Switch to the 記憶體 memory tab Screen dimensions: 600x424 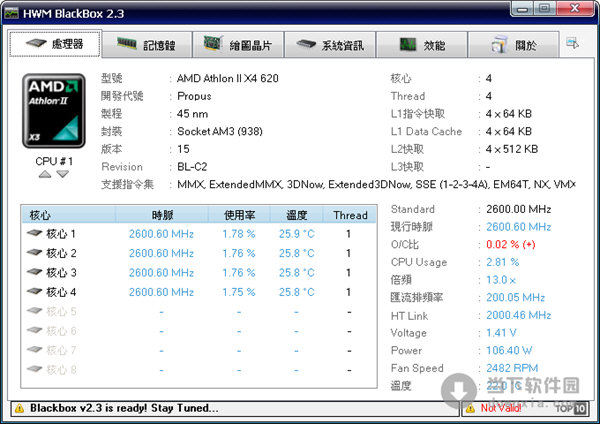click(147, 44)
